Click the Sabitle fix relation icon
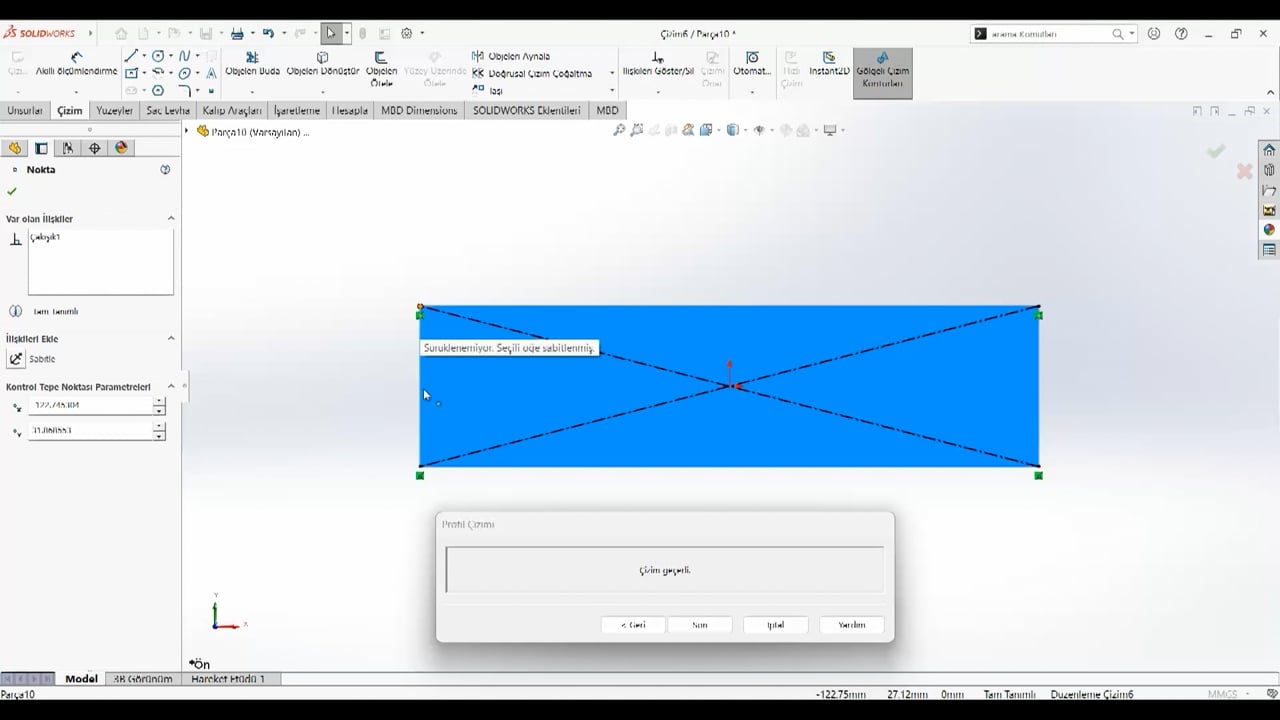Image resolution: width=1280 pixels, height=720 pixels. (16, 359)
